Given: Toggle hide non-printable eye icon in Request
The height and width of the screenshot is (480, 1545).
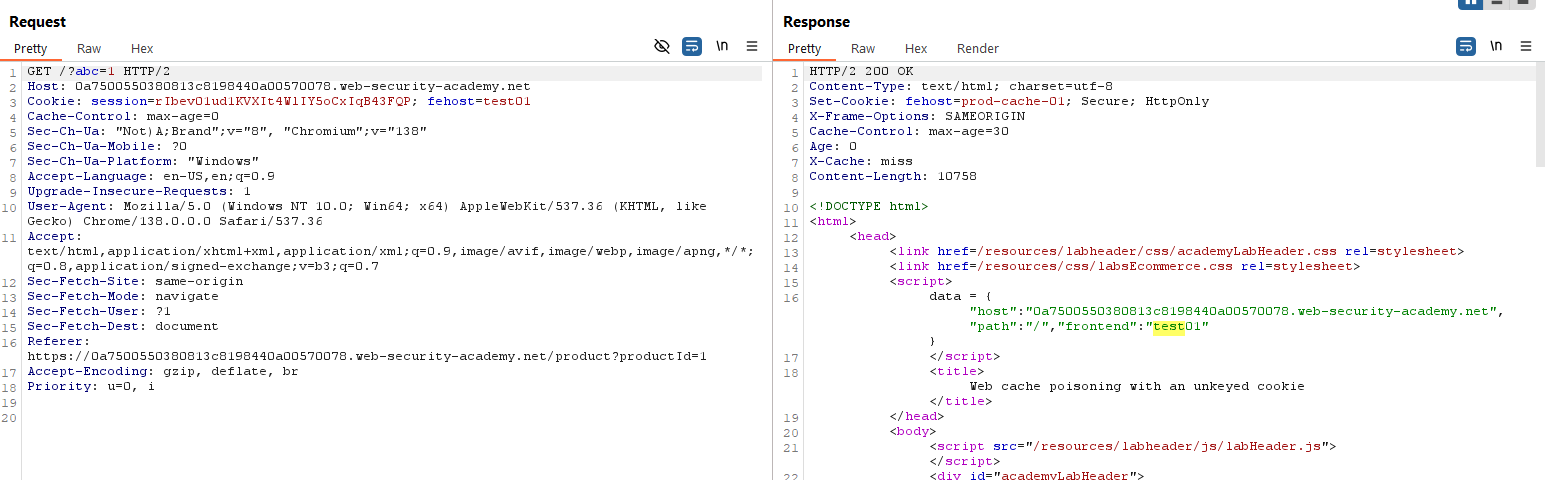Looking at the screenshot, I should pos(661,46).
